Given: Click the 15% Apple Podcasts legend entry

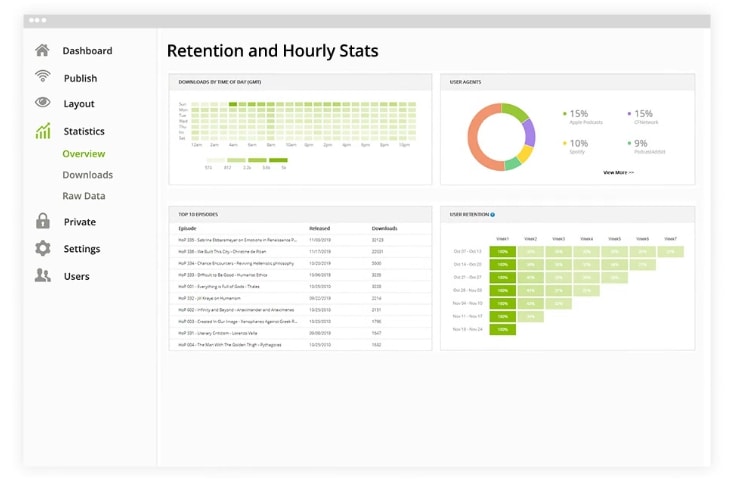Looking at the screenshot, I should tap(583, 117).
